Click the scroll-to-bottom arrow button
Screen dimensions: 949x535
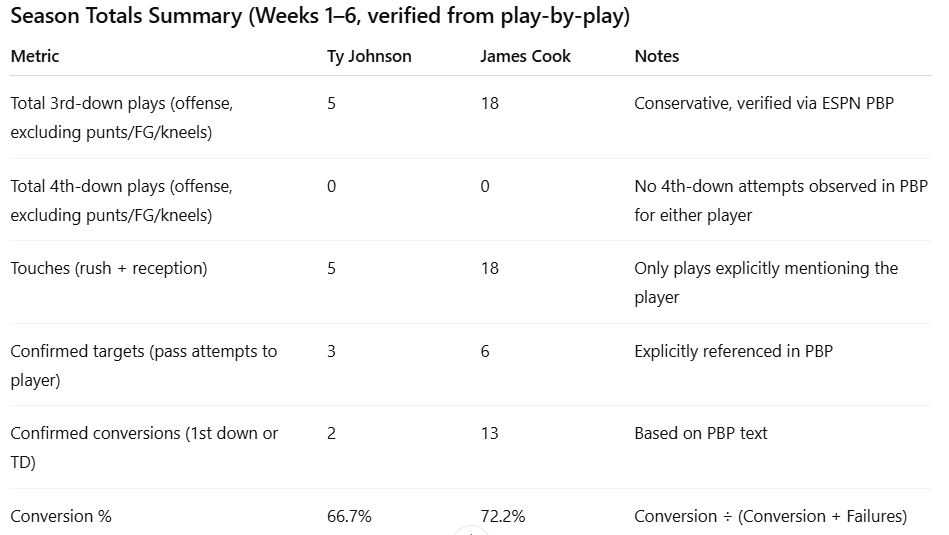tap(469, 530)
